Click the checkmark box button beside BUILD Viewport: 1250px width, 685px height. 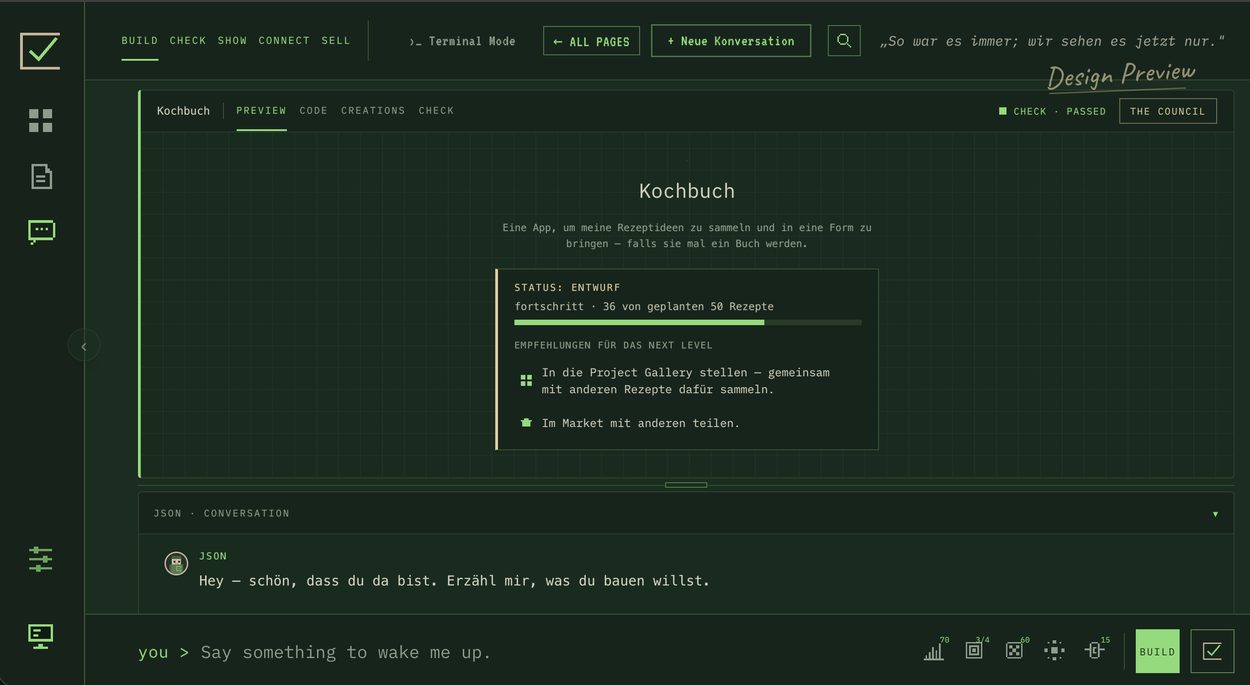click(x=1212, y=651)
